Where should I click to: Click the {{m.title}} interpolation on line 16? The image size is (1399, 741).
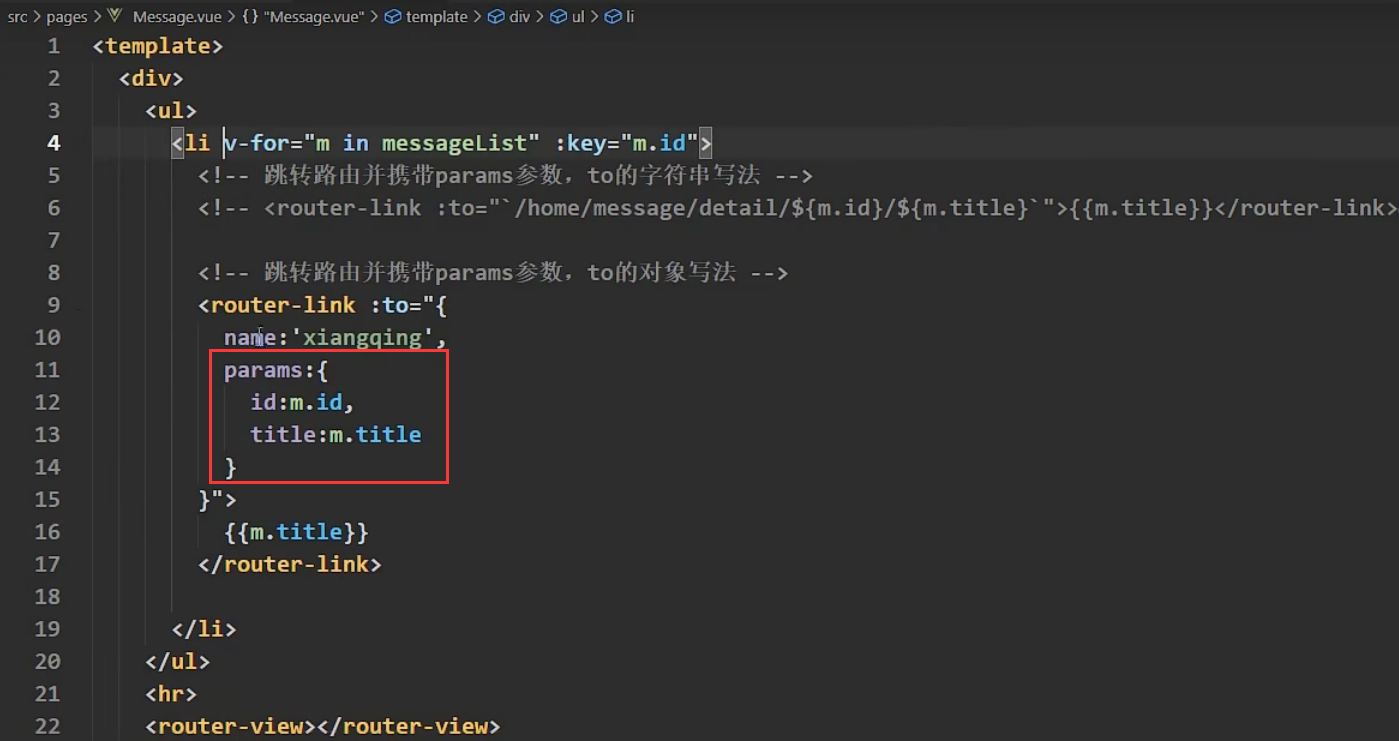tap(296, 532)
